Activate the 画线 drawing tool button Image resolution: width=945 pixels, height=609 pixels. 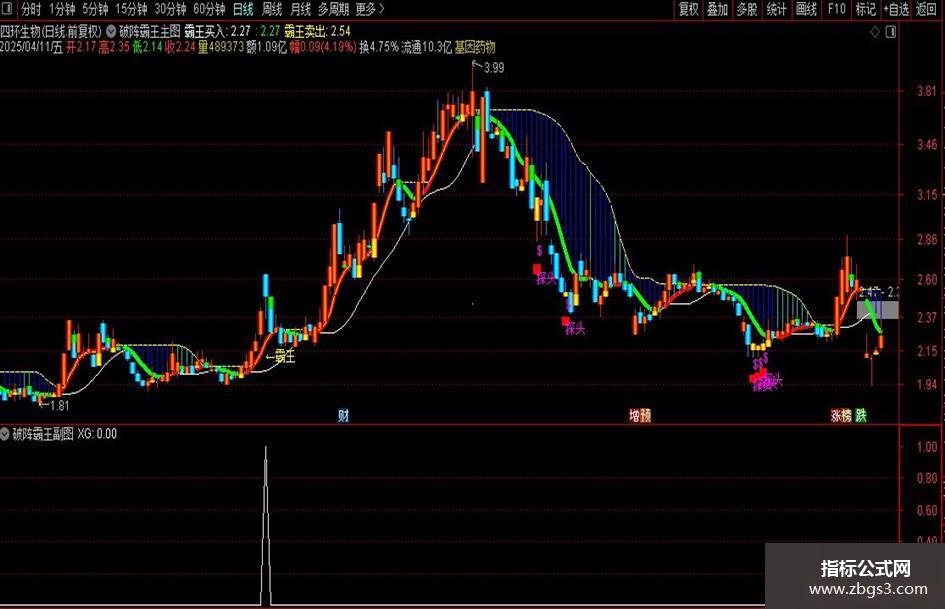point(806,9)
